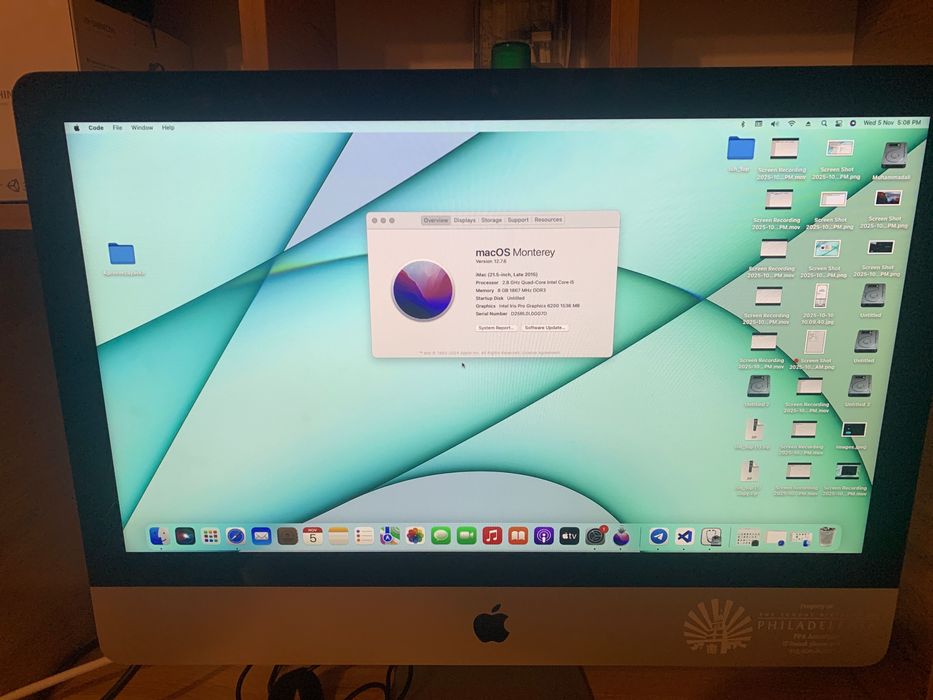The image size is (933, 700).
Task: Click the eject icon in menu bar
Action: [808, 124]
